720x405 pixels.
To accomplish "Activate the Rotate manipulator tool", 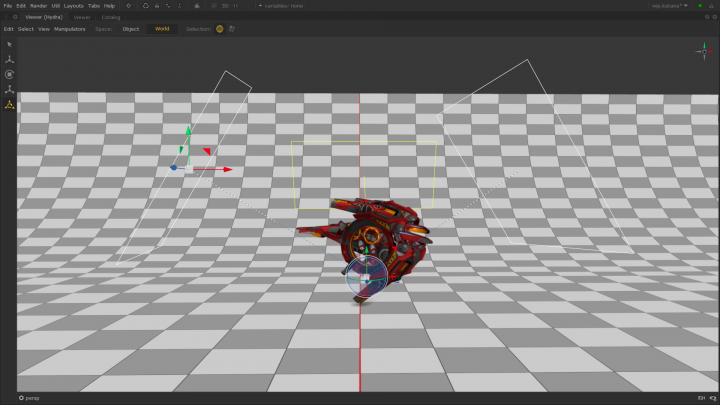I will pyautogui.click(x=10, y=75).
